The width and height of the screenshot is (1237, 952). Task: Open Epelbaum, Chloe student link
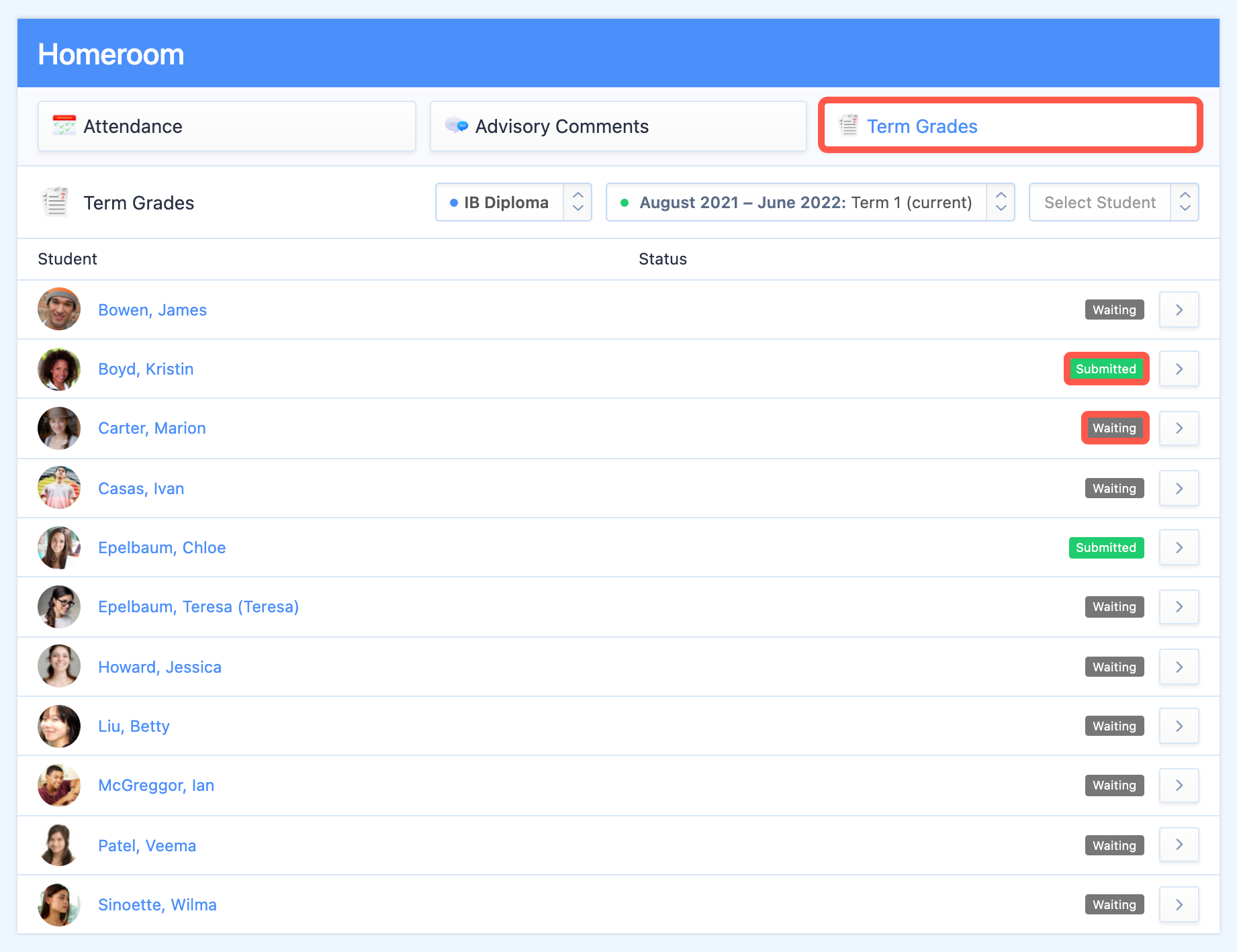(162, 548)
